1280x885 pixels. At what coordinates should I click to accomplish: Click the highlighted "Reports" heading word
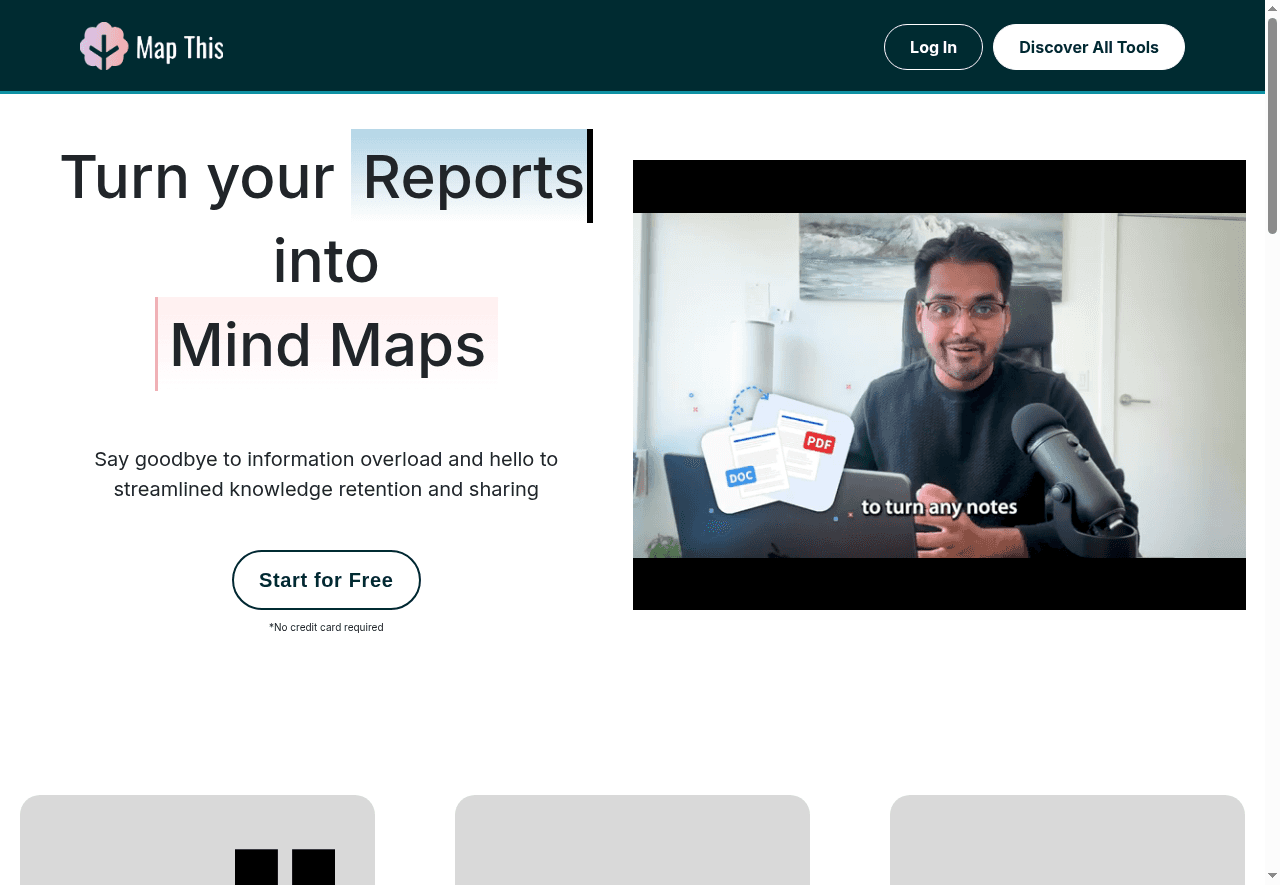click(x=472, y=177)
